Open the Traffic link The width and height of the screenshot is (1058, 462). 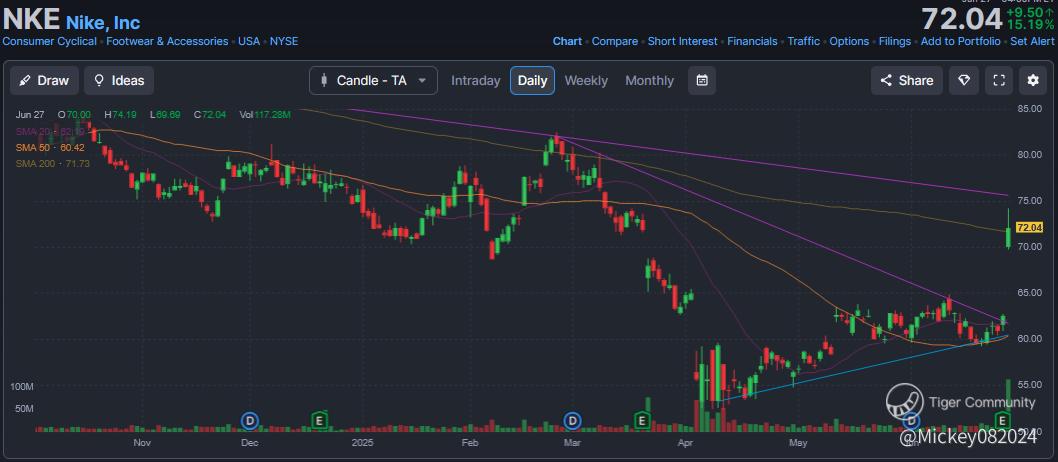[804, 41]
